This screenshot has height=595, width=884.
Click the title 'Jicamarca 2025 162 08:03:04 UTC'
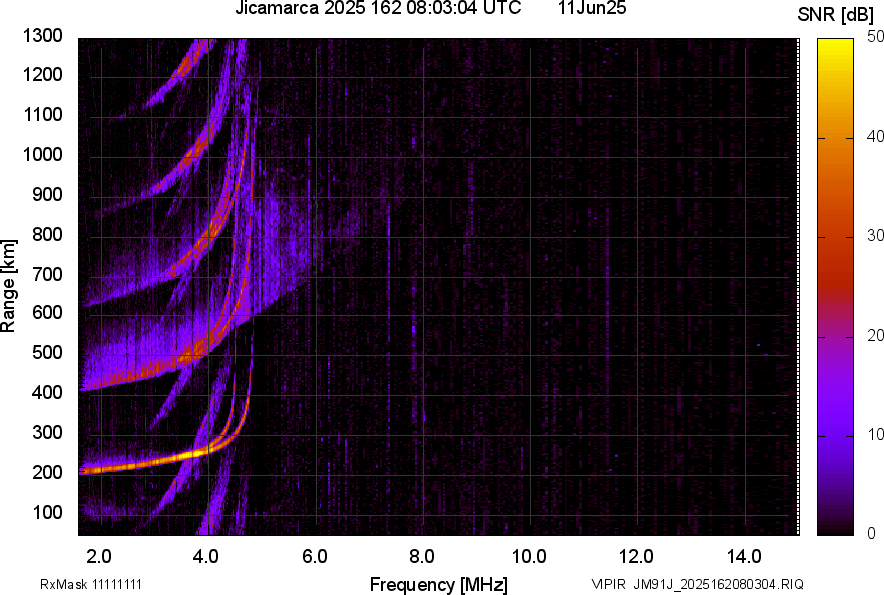pos(378,8)
